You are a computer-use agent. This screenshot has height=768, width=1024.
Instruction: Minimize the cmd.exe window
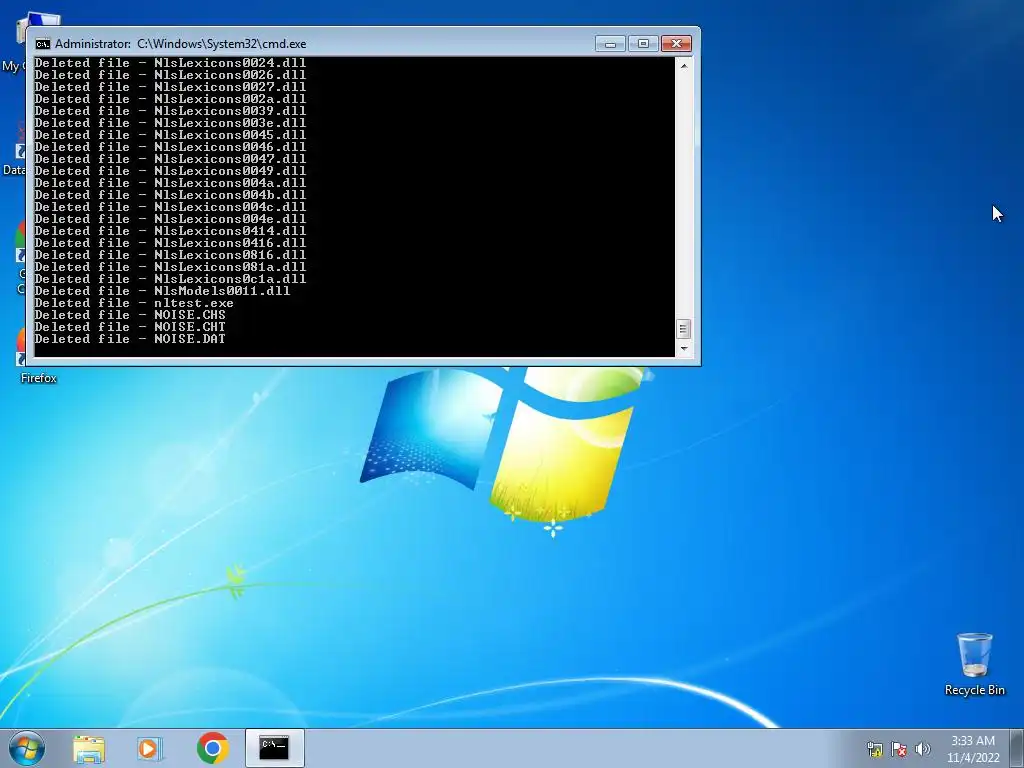point(610,44)
